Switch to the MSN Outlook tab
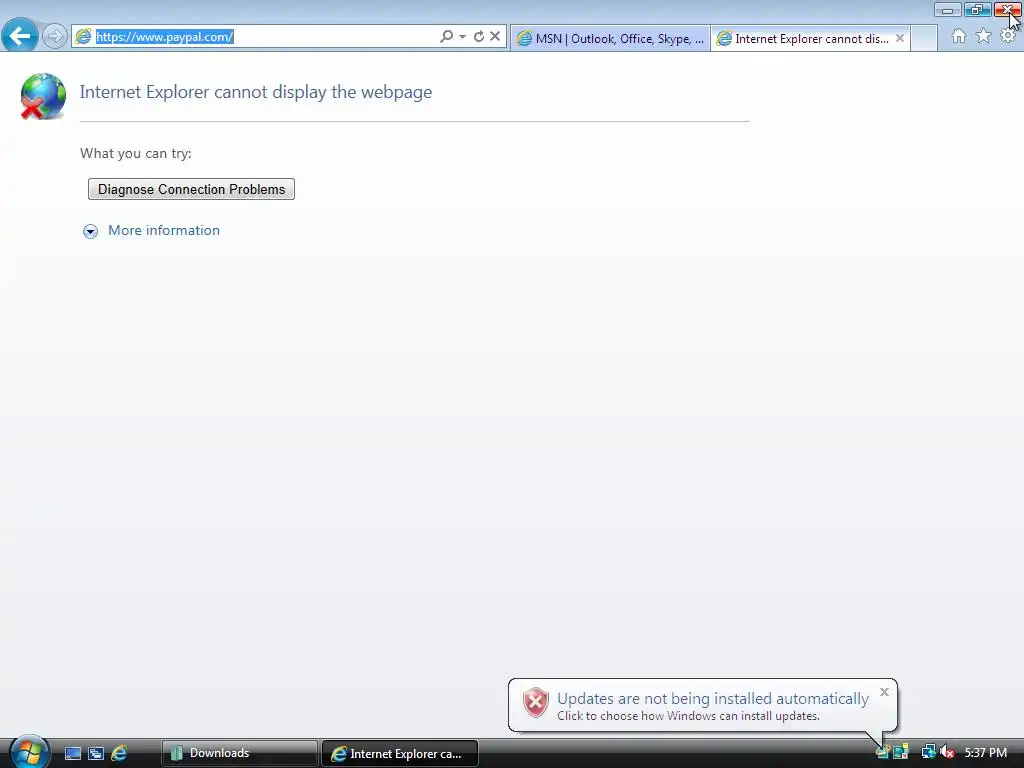 (610, 39)
